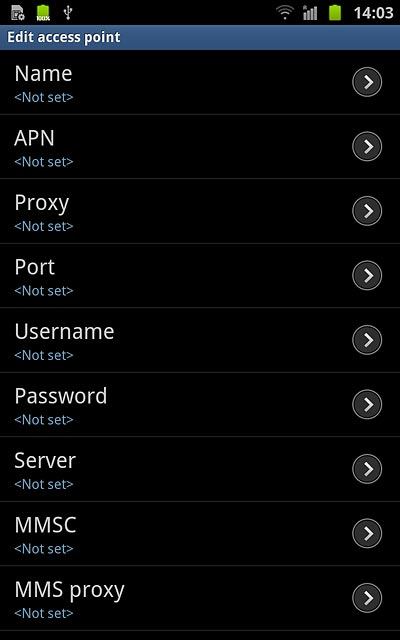Open the Proxy list item text
400x640 pixels.
[42, 204]
